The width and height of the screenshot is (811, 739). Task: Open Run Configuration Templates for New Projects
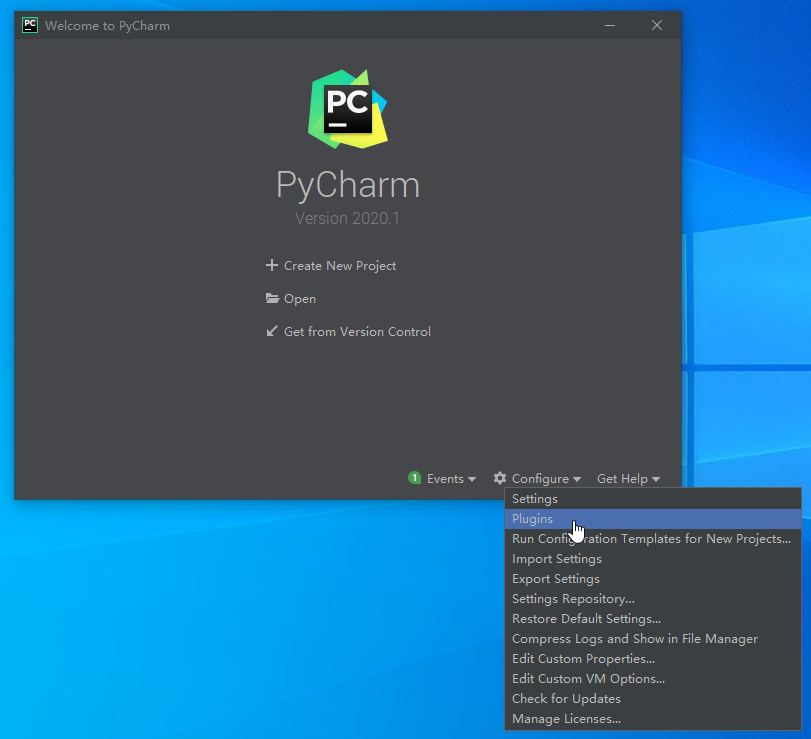pyautogui.click(x=653, y=539)
